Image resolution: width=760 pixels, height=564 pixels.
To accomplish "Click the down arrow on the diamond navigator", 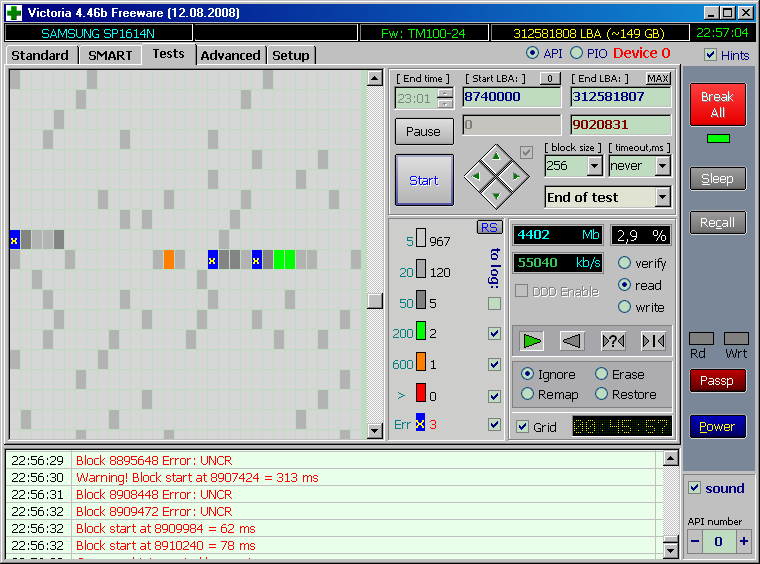I will pos(496,196).
